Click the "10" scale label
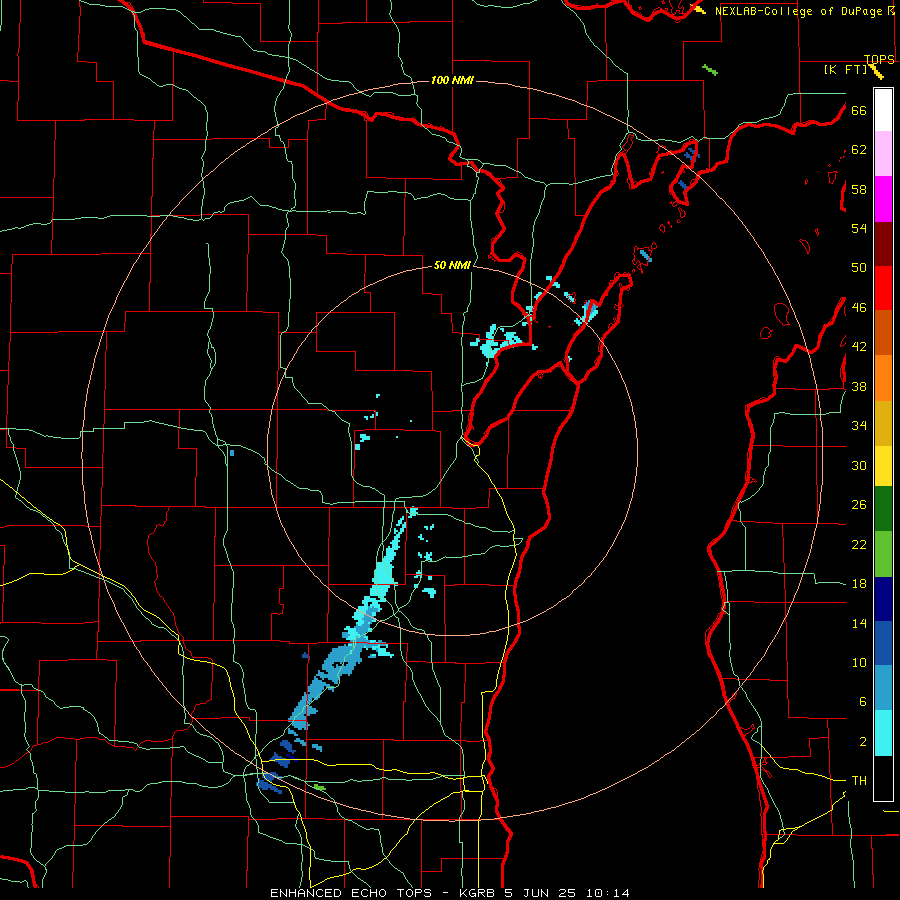The width and height of the screenshot is (900, 900). click(859, 662)
